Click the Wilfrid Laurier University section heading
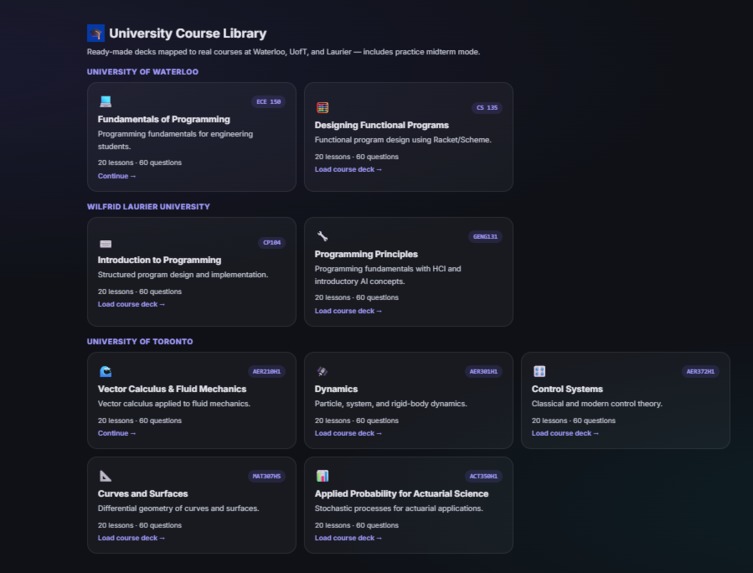 click(x=148, y=207)
